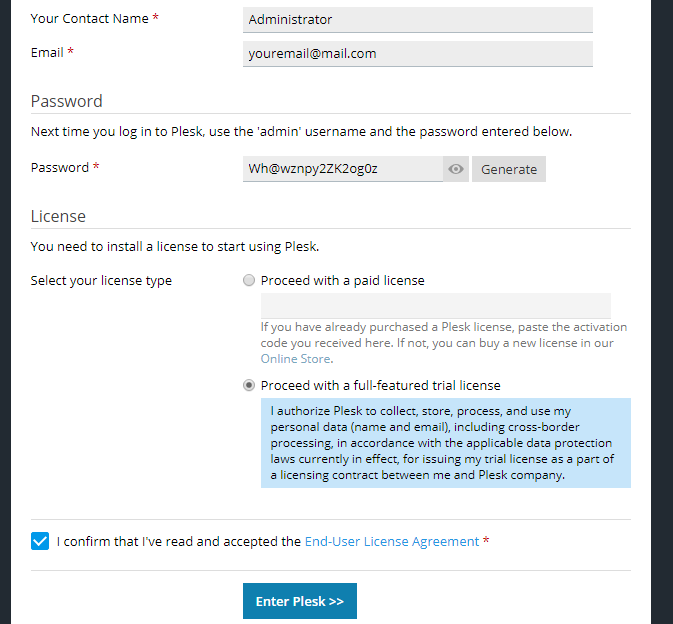Click the 'Select your license type' label
The image size is (673, 624).
pos(101,281)
